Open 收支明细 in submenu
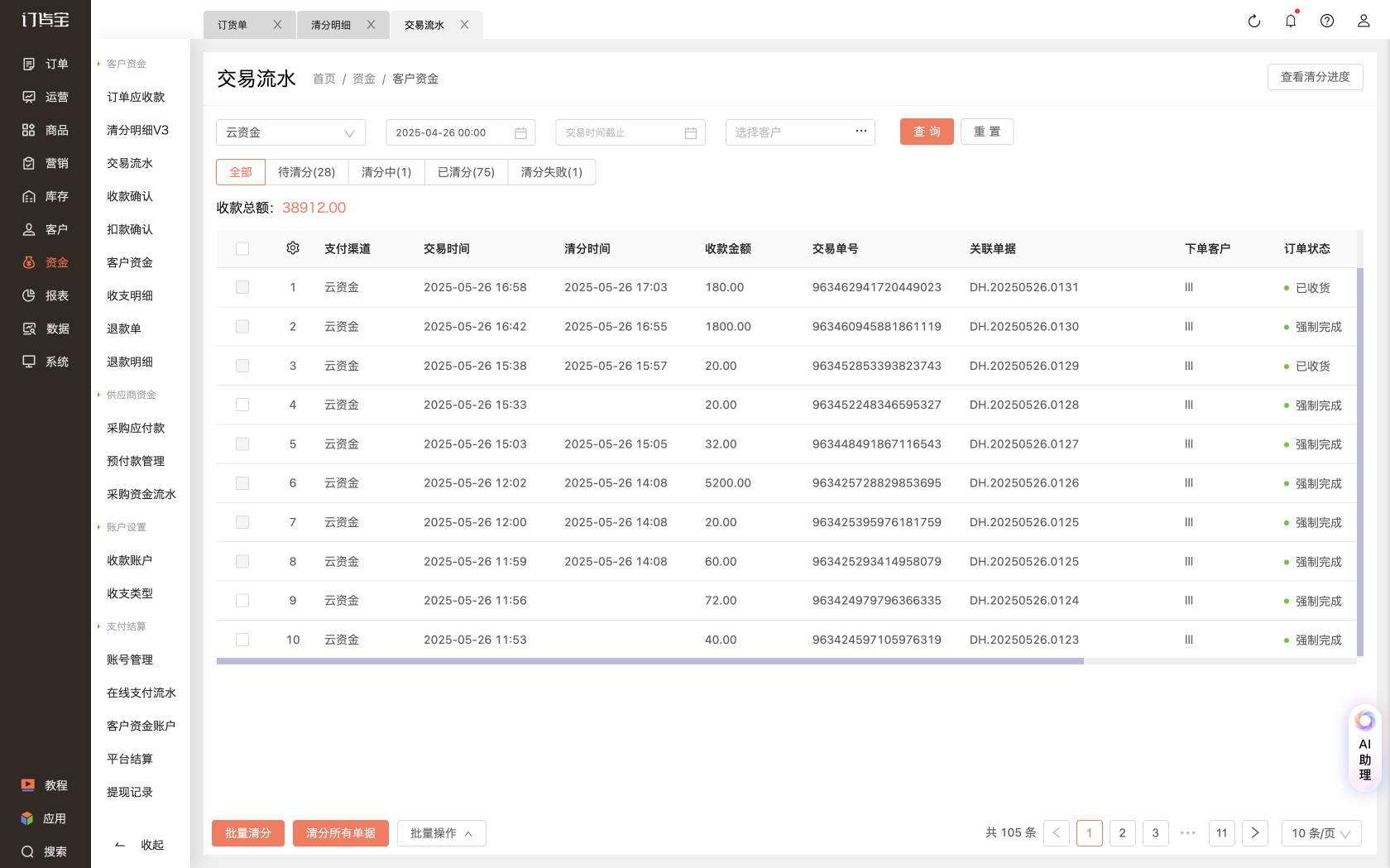The width and height of the screenshot is (1390, 868). [130, 295]
